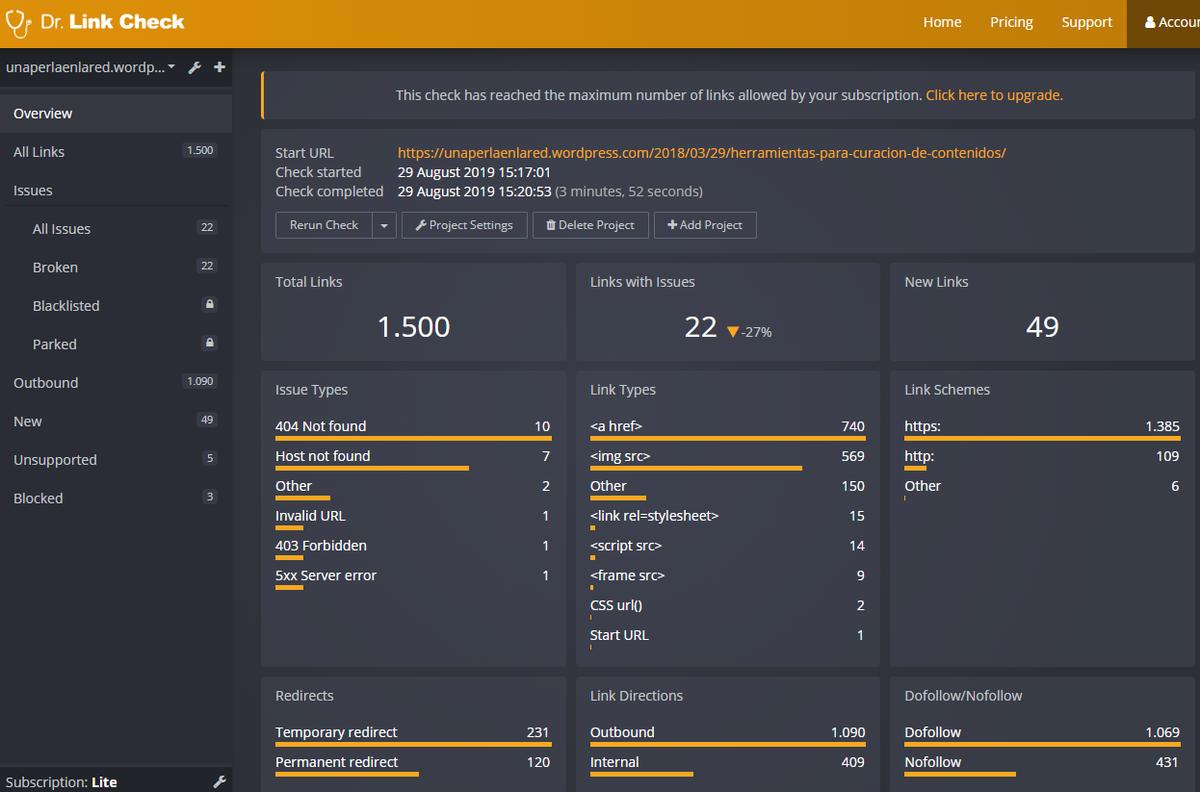Click the Dr. Link Check stethoscope logo
This screenshot has height=792, width=1200.
(x=20, y=22)
